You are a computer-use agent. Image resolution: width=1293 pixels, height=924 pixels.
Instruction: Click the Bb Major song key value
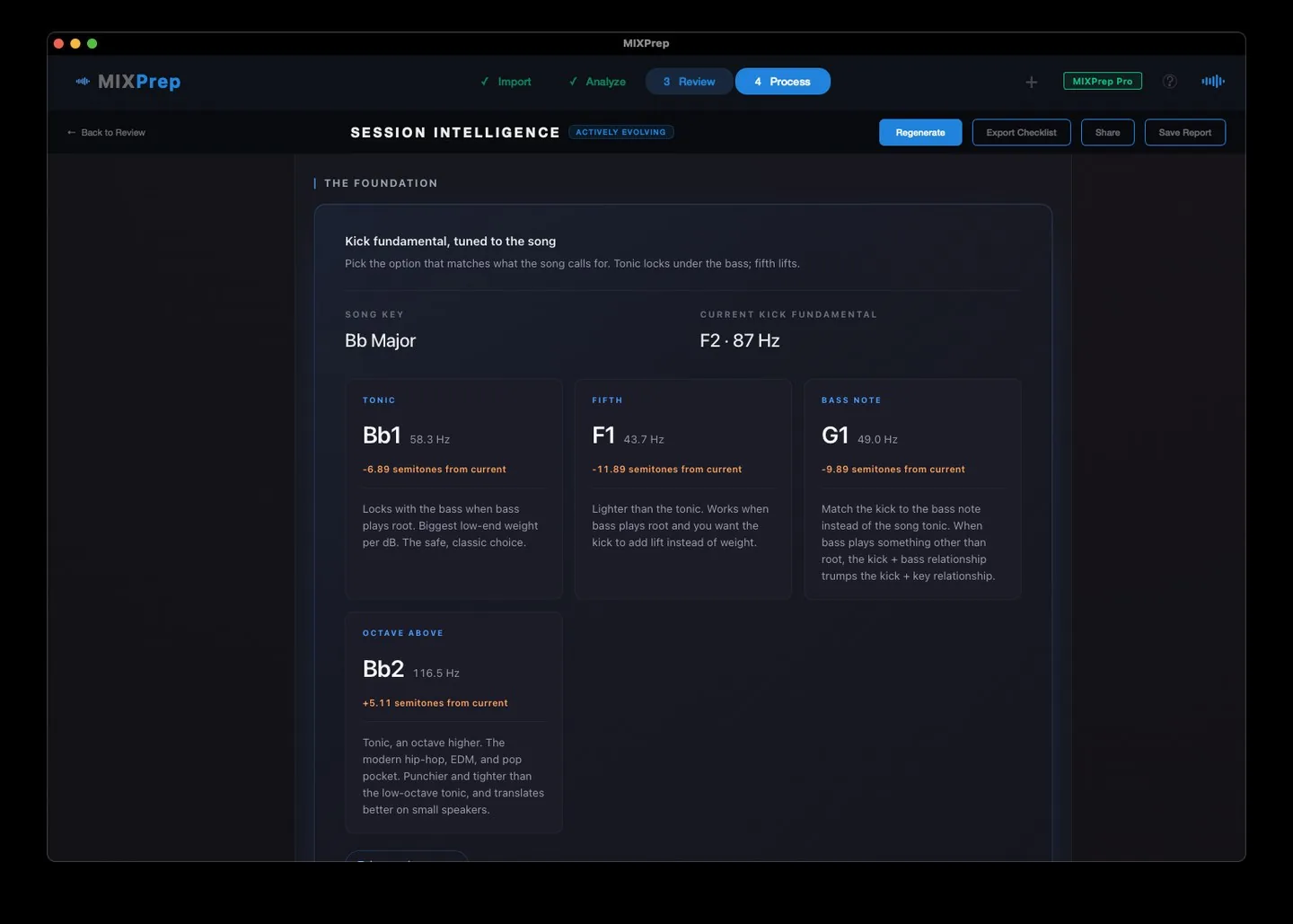[x=380, y=341]
